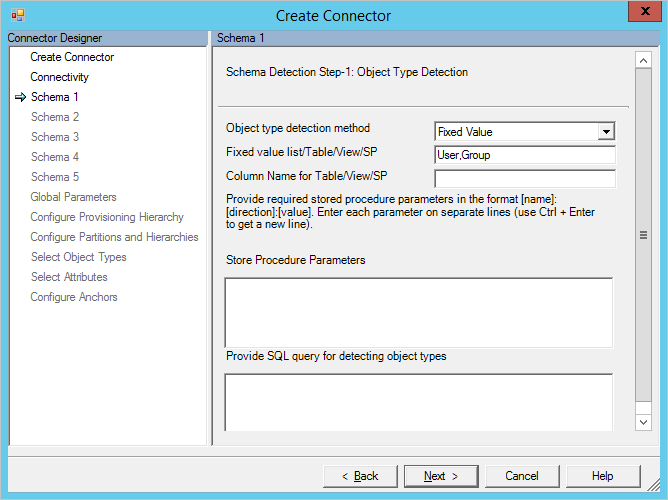The width and height of the screenshot is (668, 500).
Task: Click the blue arrow icon beside Schema 1
Action: (x=20, y=97)
